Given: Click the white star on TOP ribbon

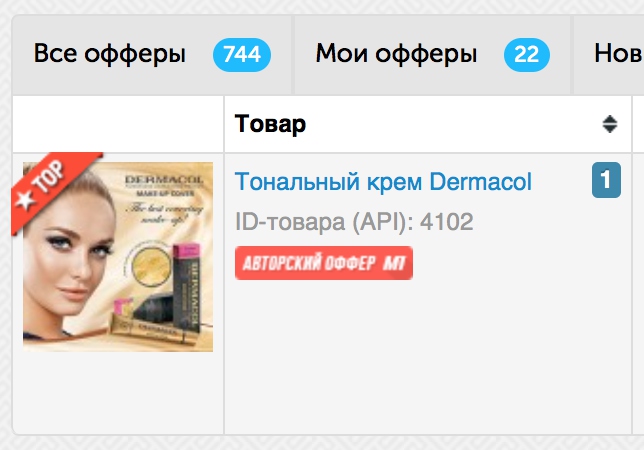Looking at the screenshot, I should (x=25, y=200).
